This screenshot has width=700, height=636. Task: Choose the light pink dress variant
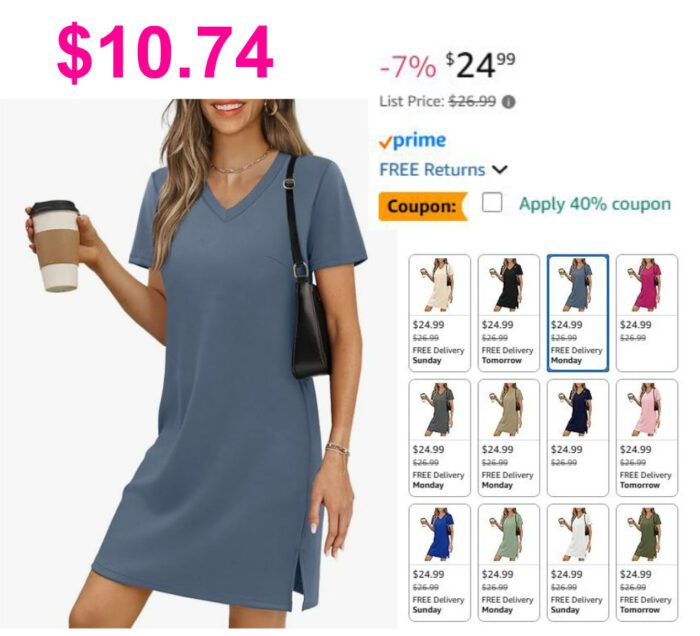tap(647, 438)
